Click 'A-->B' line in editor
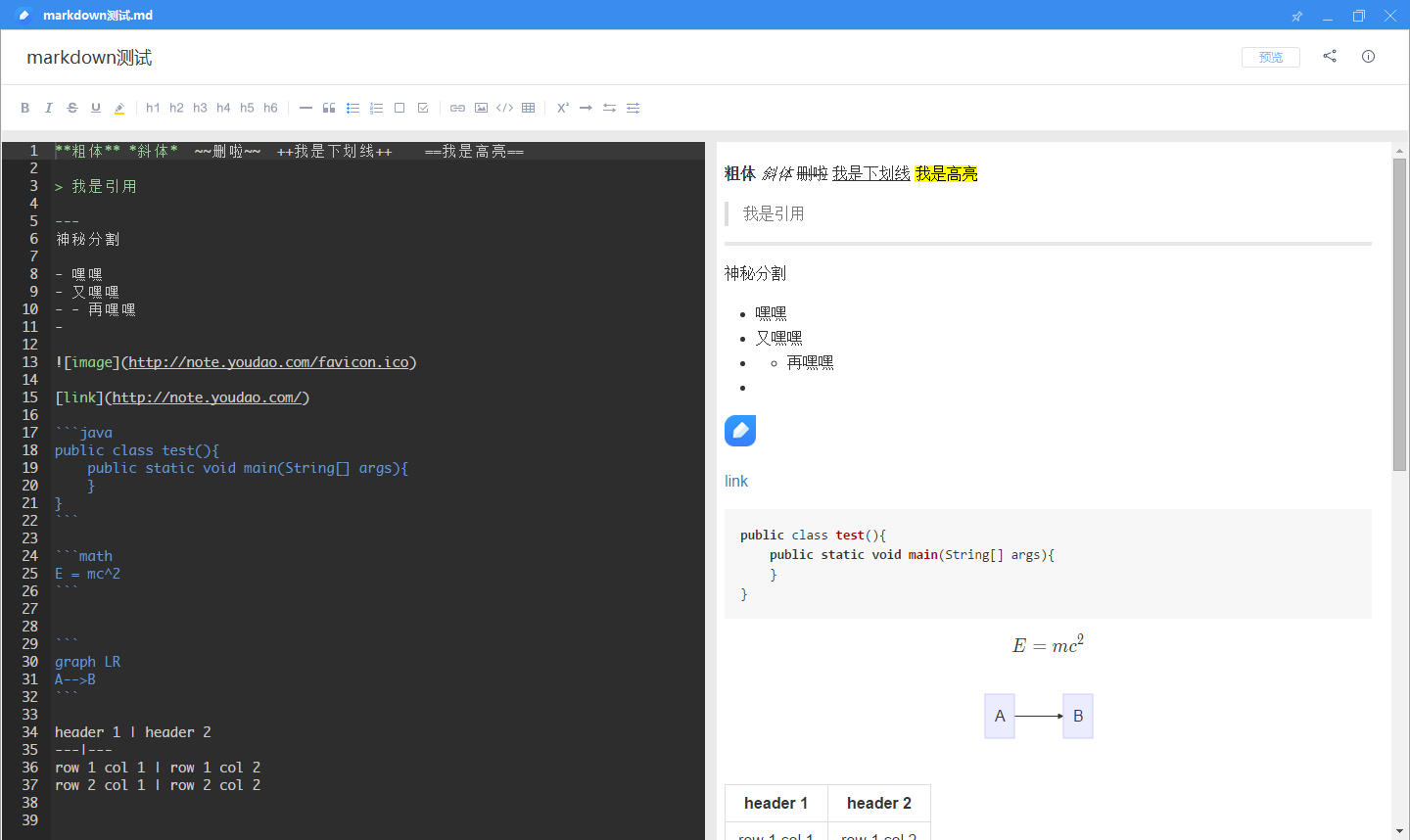 tap(75, 679)
